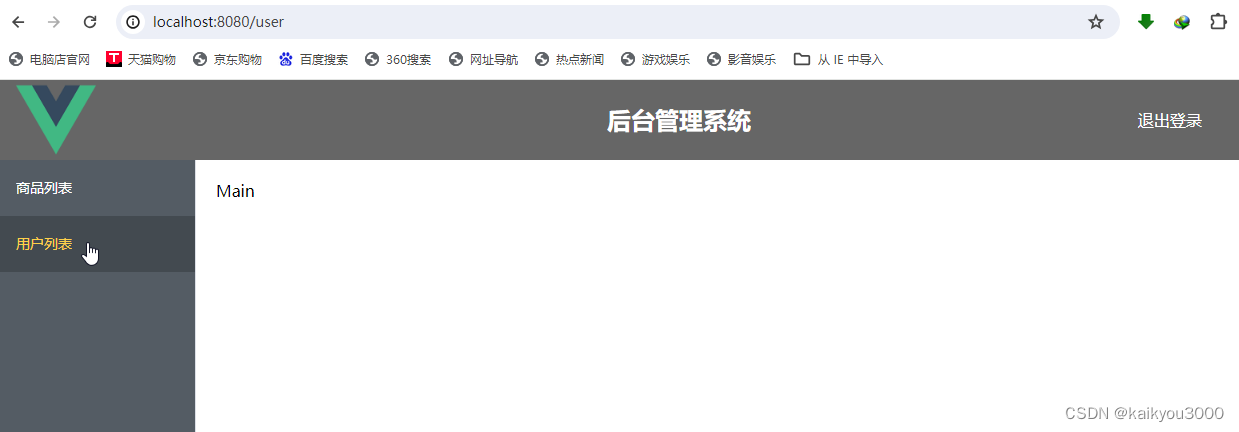Open the 影音娱乐 bookmark
Image resolution: width=1239 pixels, height=432 pixels.
(741, 60)
